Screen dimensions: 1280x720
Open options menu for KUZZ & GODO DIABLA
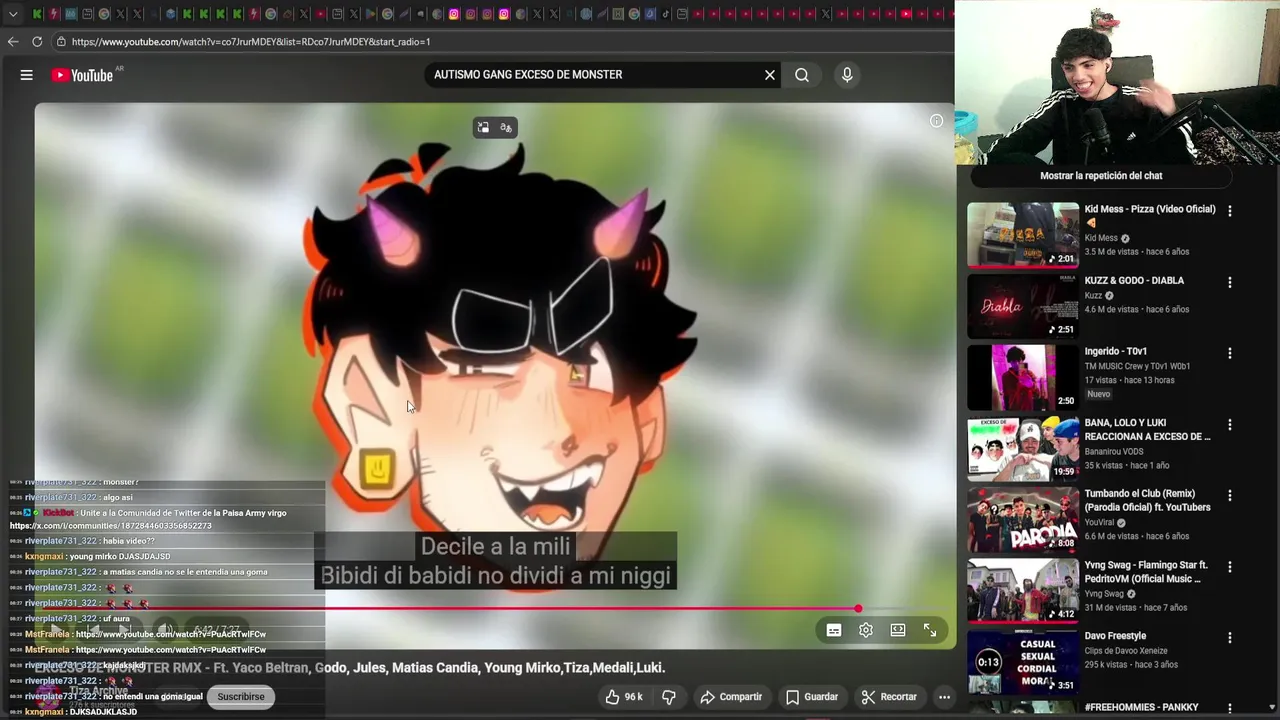pos(1230,282)
